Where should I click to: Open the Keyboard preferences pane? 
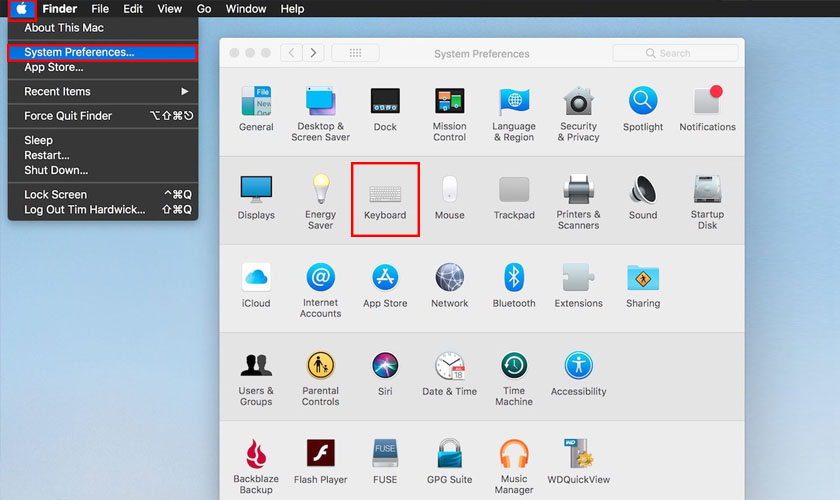[385, 199]
